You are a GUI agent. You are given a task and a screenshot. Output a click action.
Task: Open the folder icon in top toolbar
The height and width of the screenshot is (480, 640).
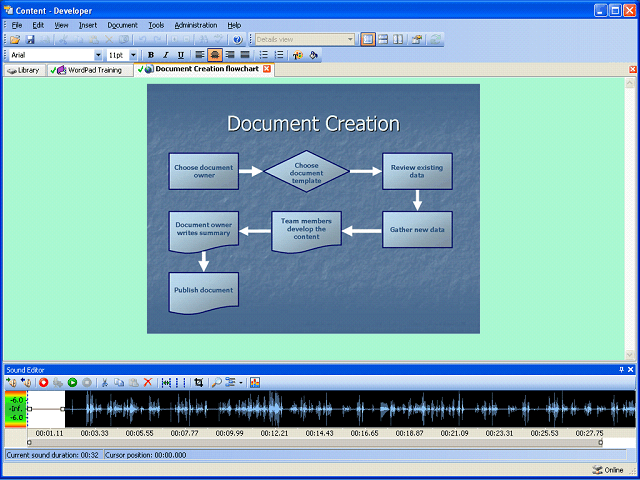tap(14, 39)
